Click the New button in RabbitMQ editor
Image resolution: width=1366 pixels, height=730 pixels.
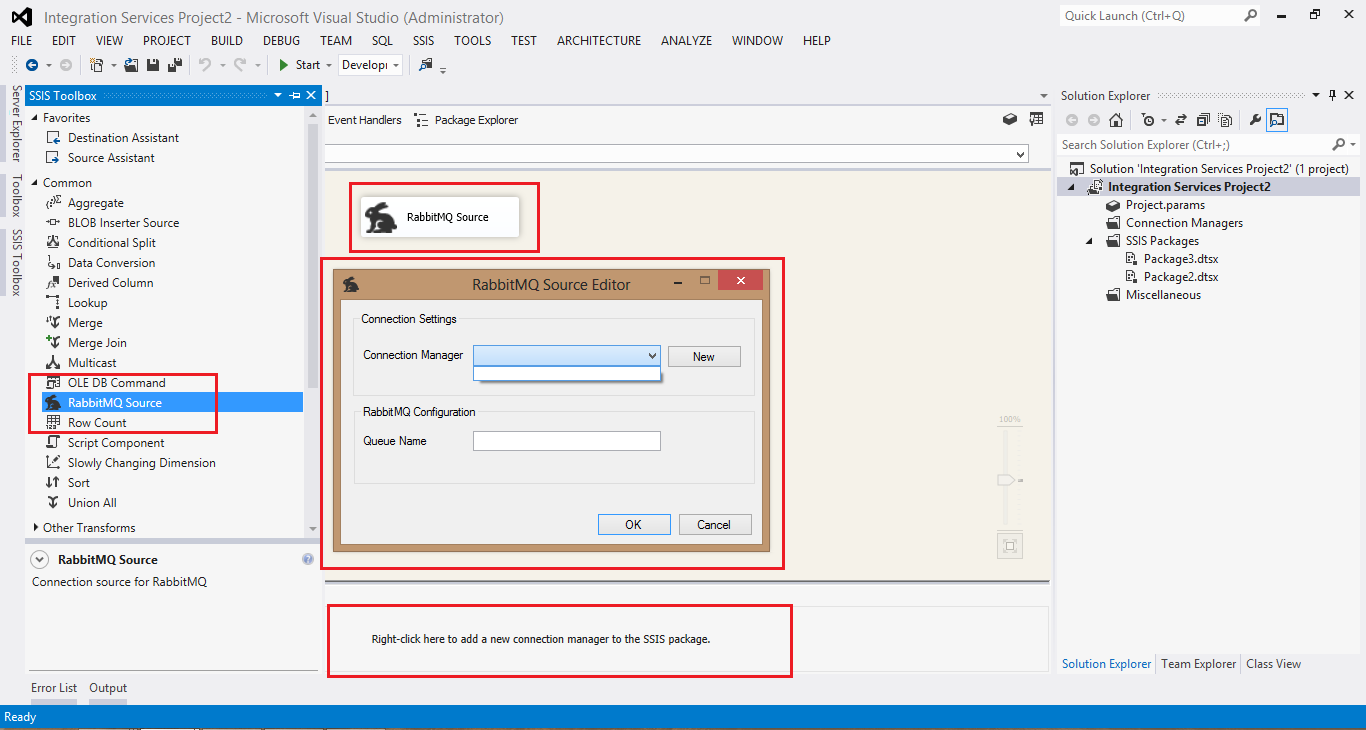point(704,357)
